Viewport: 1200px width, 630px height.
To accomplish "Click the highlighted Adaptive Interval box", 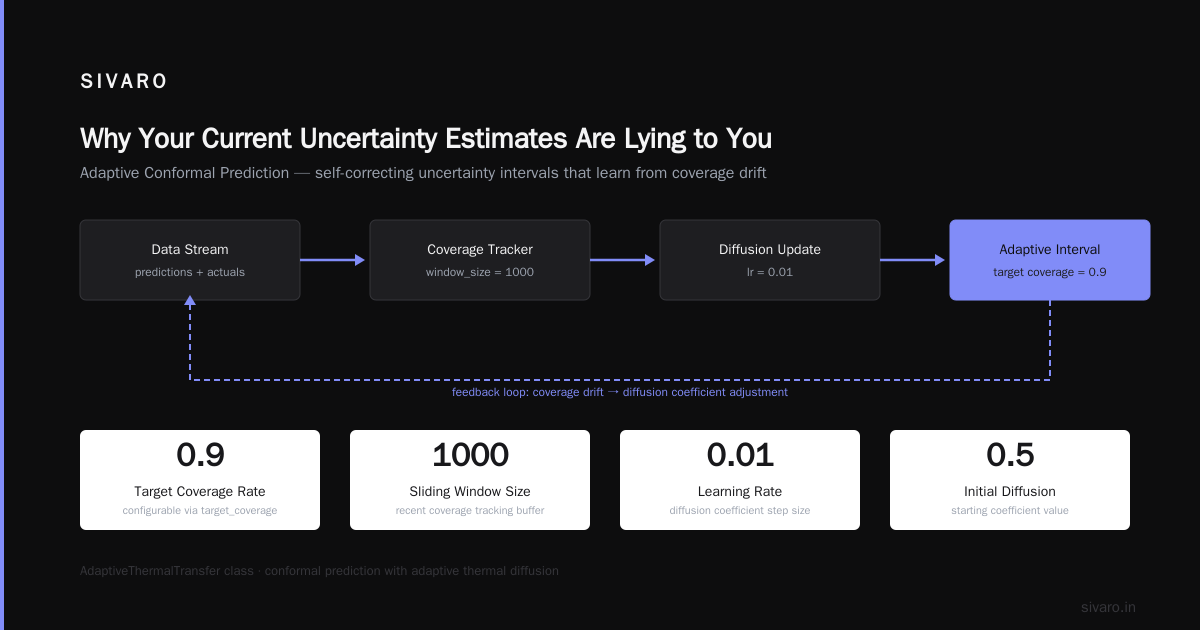I will pyautogui.click(x=1050, y=260).
